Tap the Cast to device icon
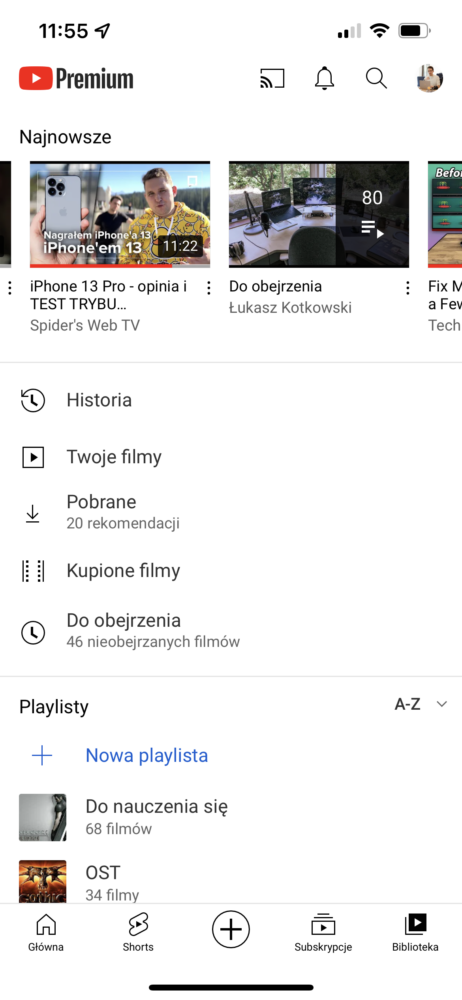The height and width of the screenshot is (1000, 462). [x=272, y=78]
